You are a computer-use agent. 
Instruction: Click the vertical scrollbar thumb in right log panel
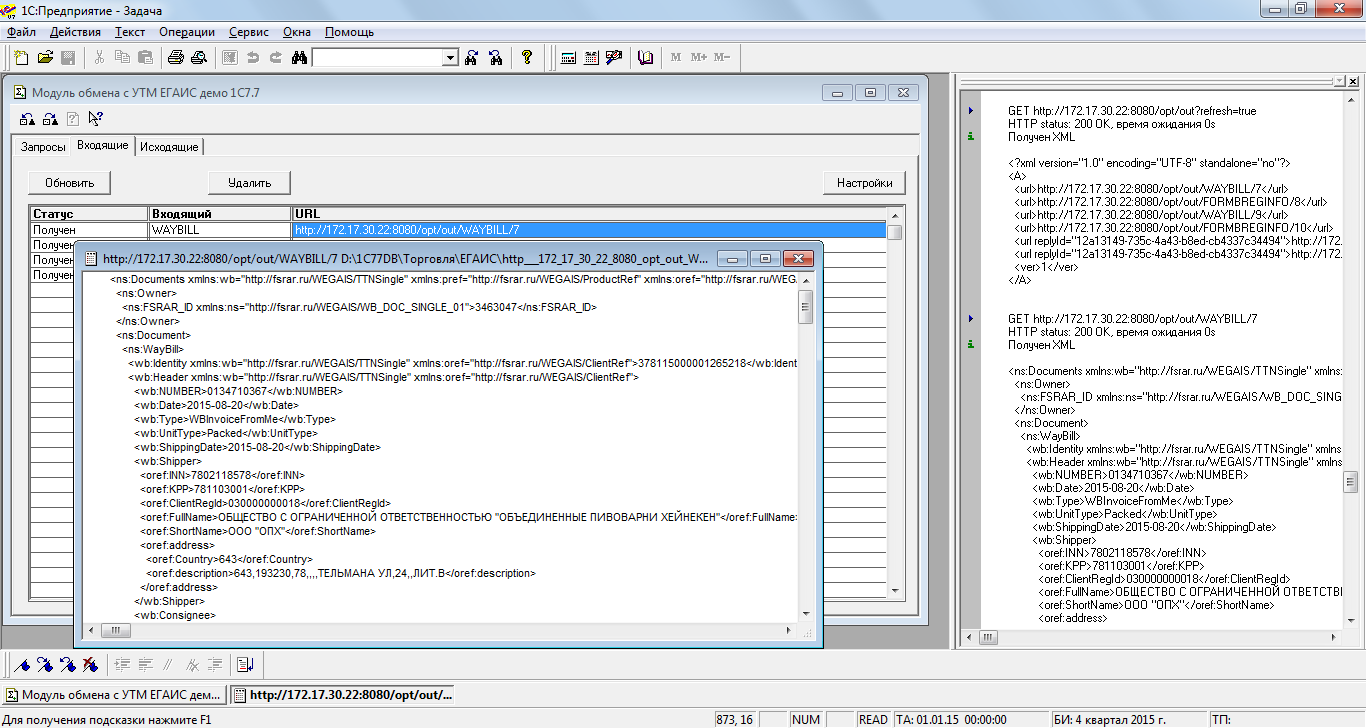click(1351, 484)
